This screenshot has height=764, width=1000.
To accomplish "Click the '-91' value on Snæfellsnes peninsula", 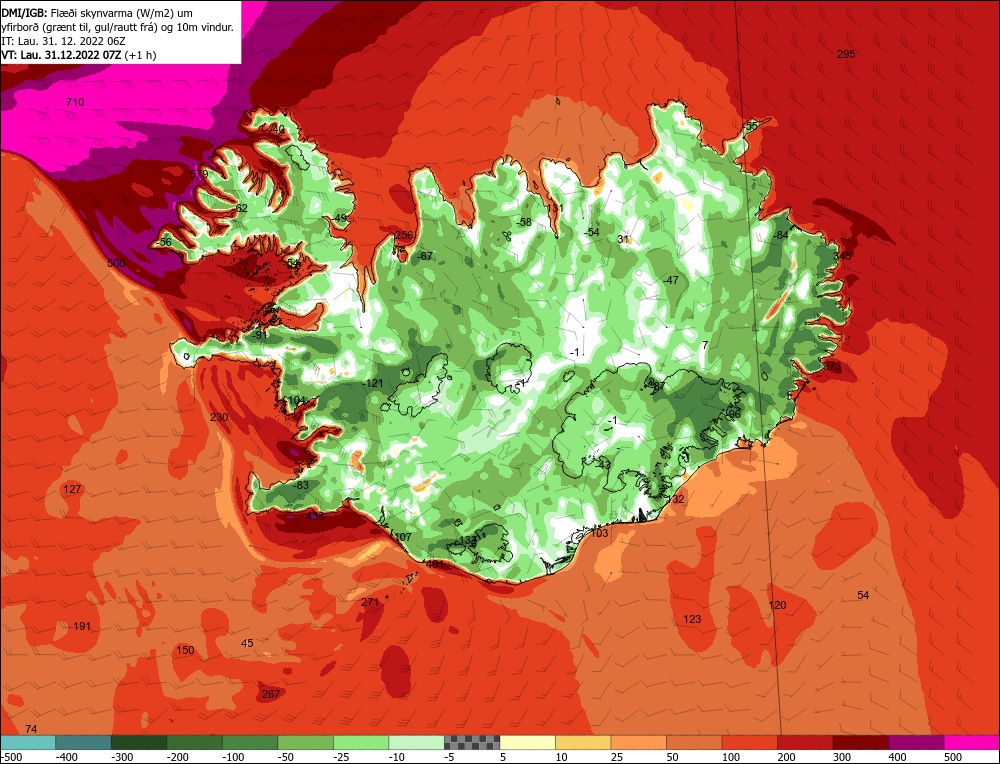I will pyautogui.click(x=260, y=335).
